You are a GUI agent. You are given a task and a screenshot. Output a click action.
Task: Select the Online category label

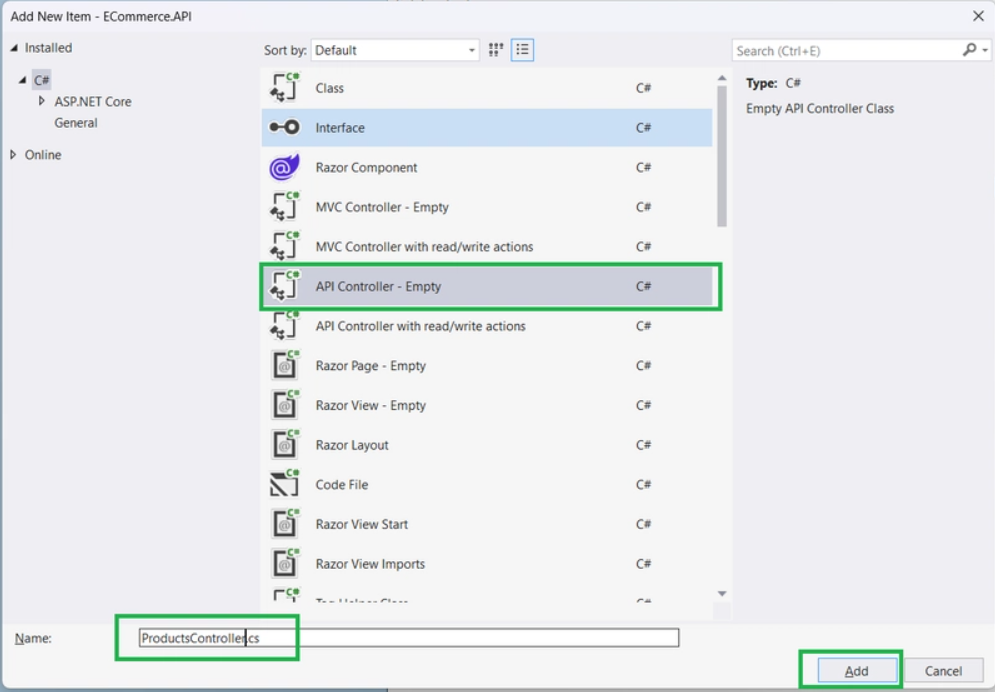pyautogui.click(x=43, y=155)
